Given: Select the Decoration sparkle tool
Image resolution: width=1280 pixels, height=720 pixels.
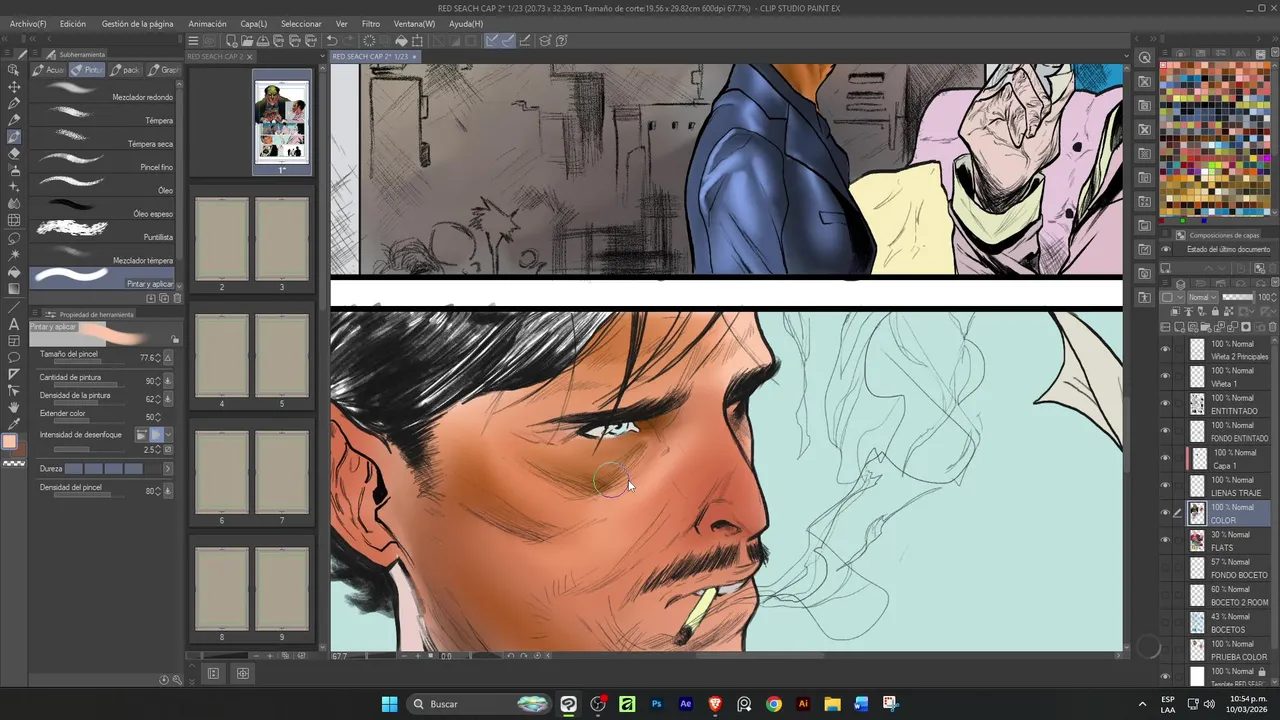Looking at the screenshot, I should 14,187.
